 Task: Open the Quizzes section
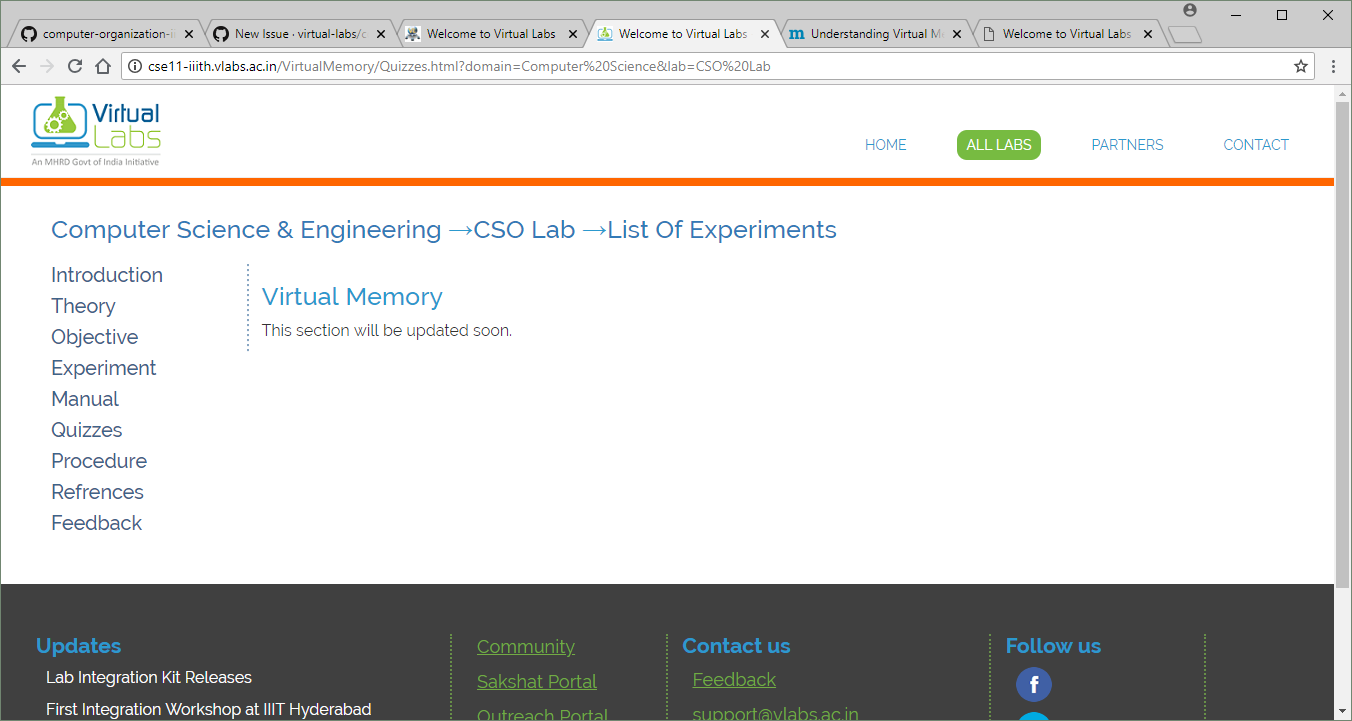pyautogui.click(x=86, y=429)
